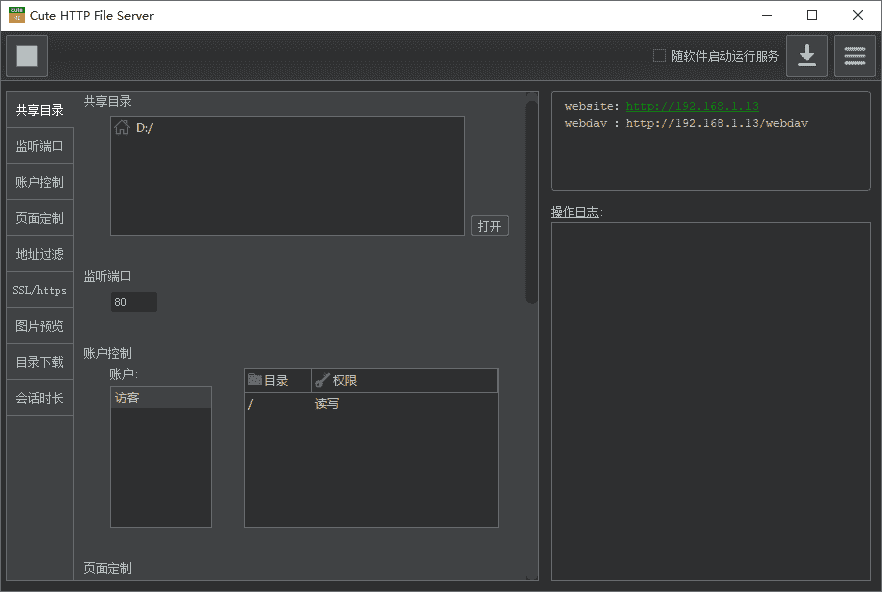Switch to the 图片预览 tab
Viewport: 882px width, 592px height.
click(40, 326)
